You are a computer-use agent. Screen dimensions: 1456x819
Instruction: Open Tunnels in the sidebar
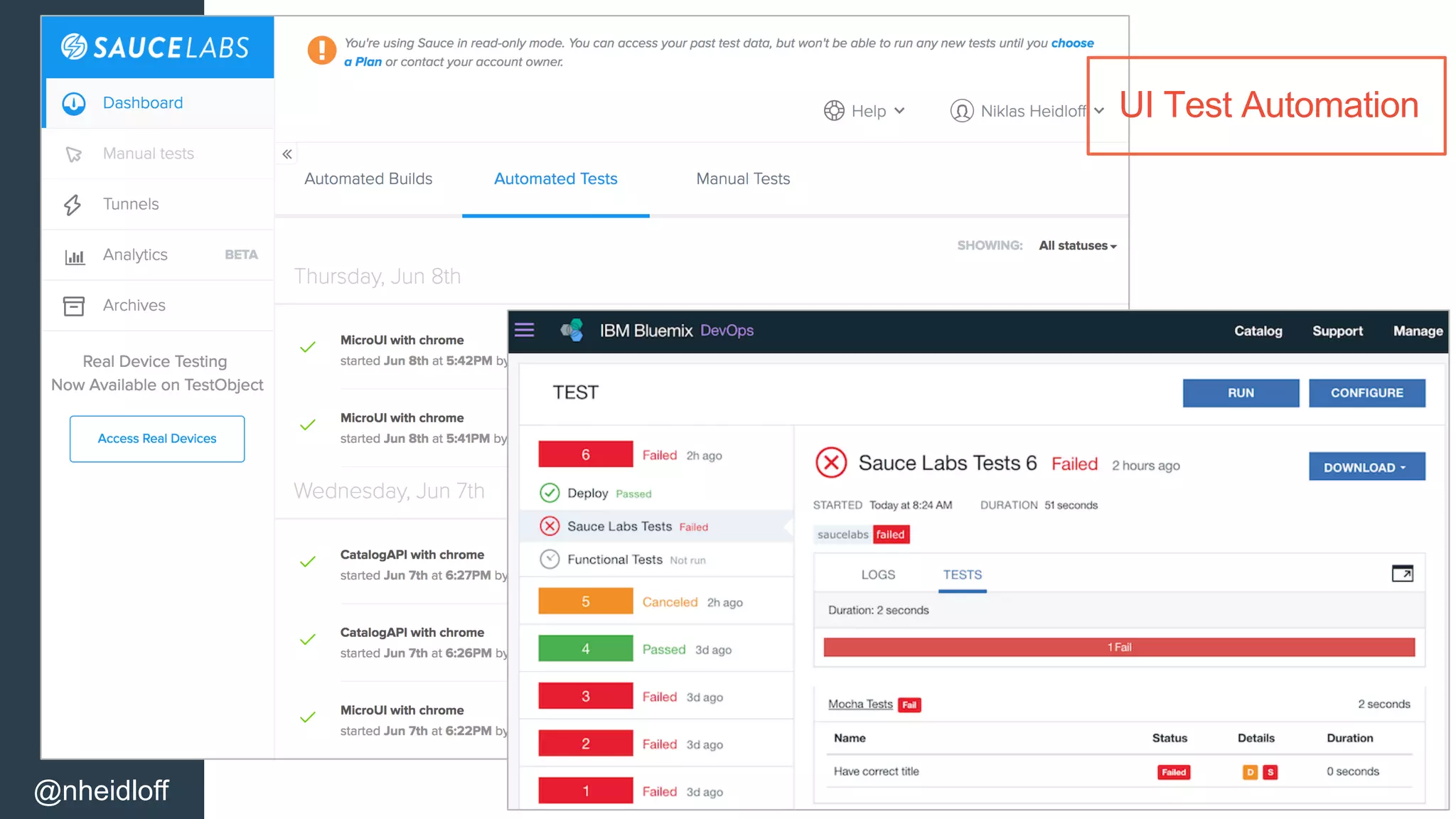click(x=159, y=204)
